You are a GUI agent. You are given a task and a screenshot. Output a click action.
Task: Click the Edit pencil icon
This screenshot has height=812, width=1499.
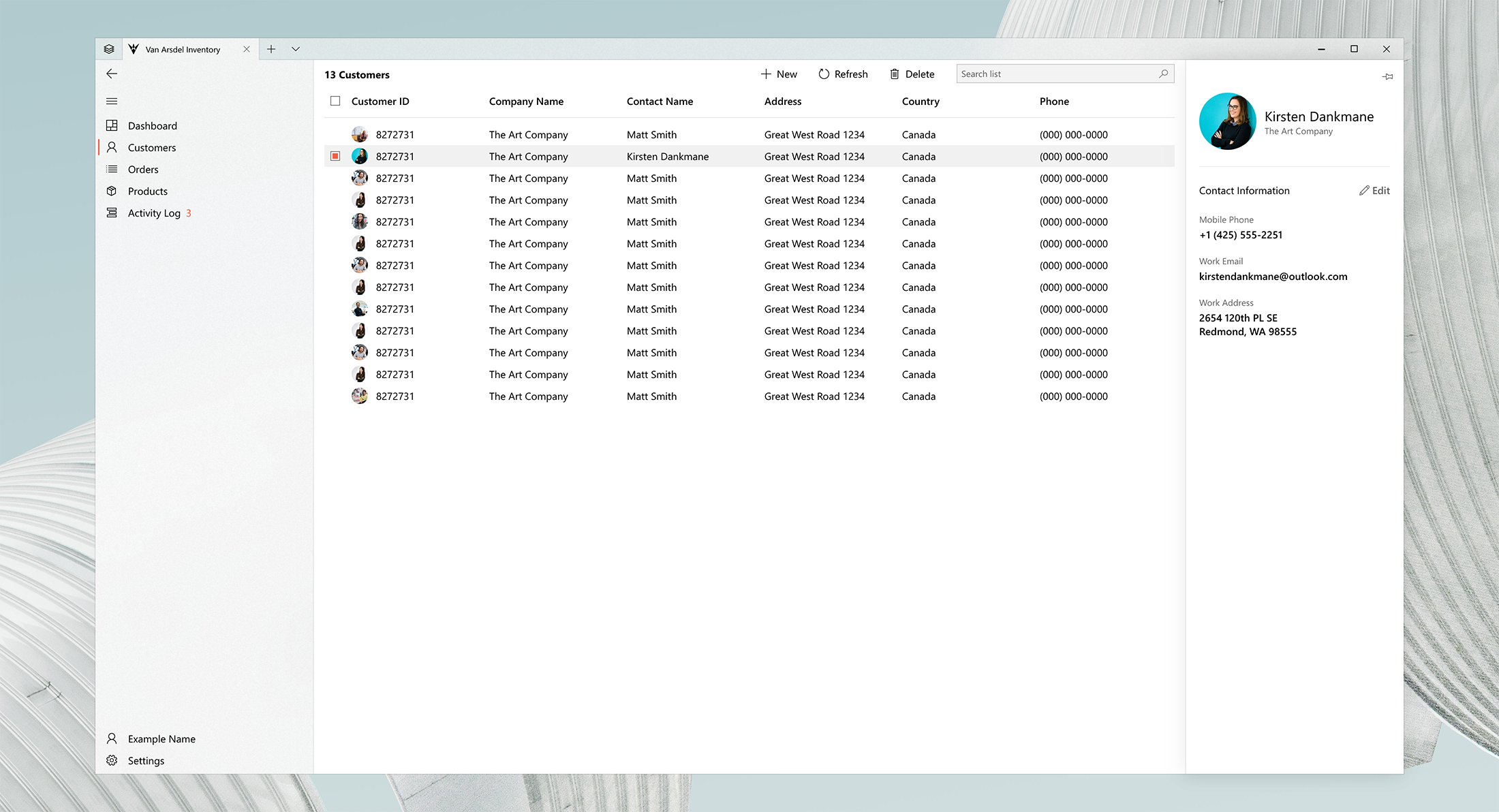coord(1364,191)
